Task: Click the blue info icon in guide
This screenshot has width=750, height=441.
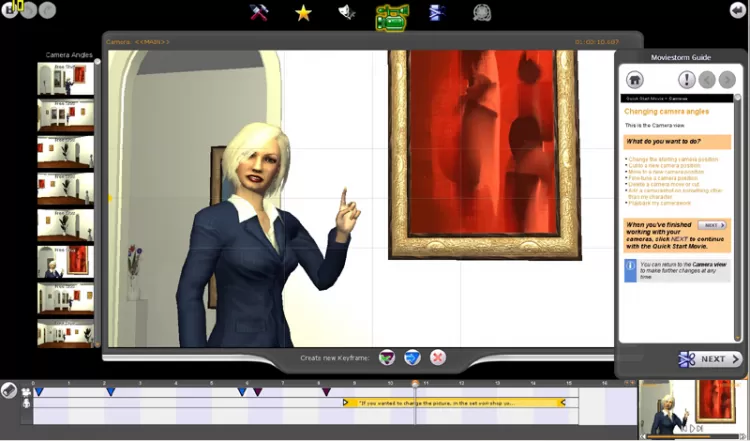Action: [x=630, y=270]
